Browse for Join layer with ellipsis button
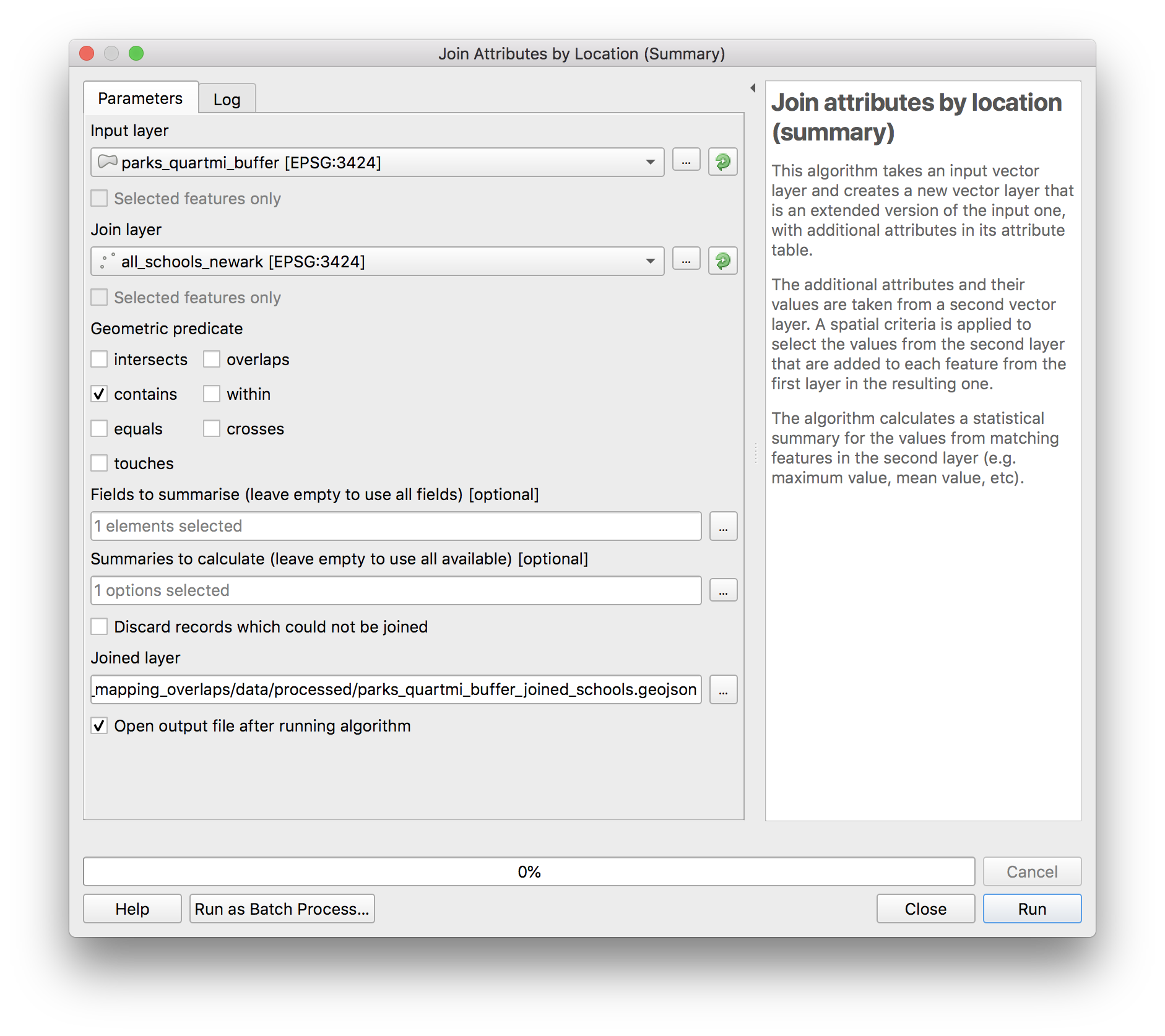1165x1036 pixels. coord(686,260)
